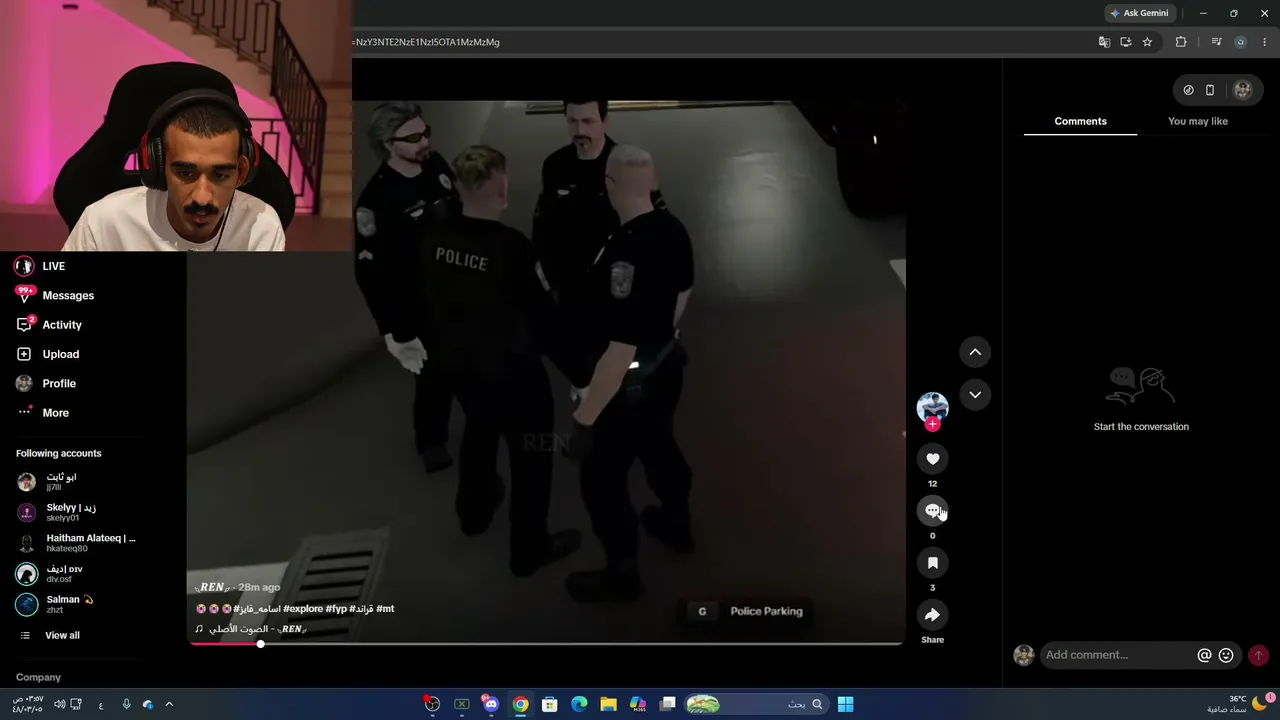Open following account Haitham Alateeq
The height and width of the screenshot is (720, 1280).
click(x=76, y=543)
